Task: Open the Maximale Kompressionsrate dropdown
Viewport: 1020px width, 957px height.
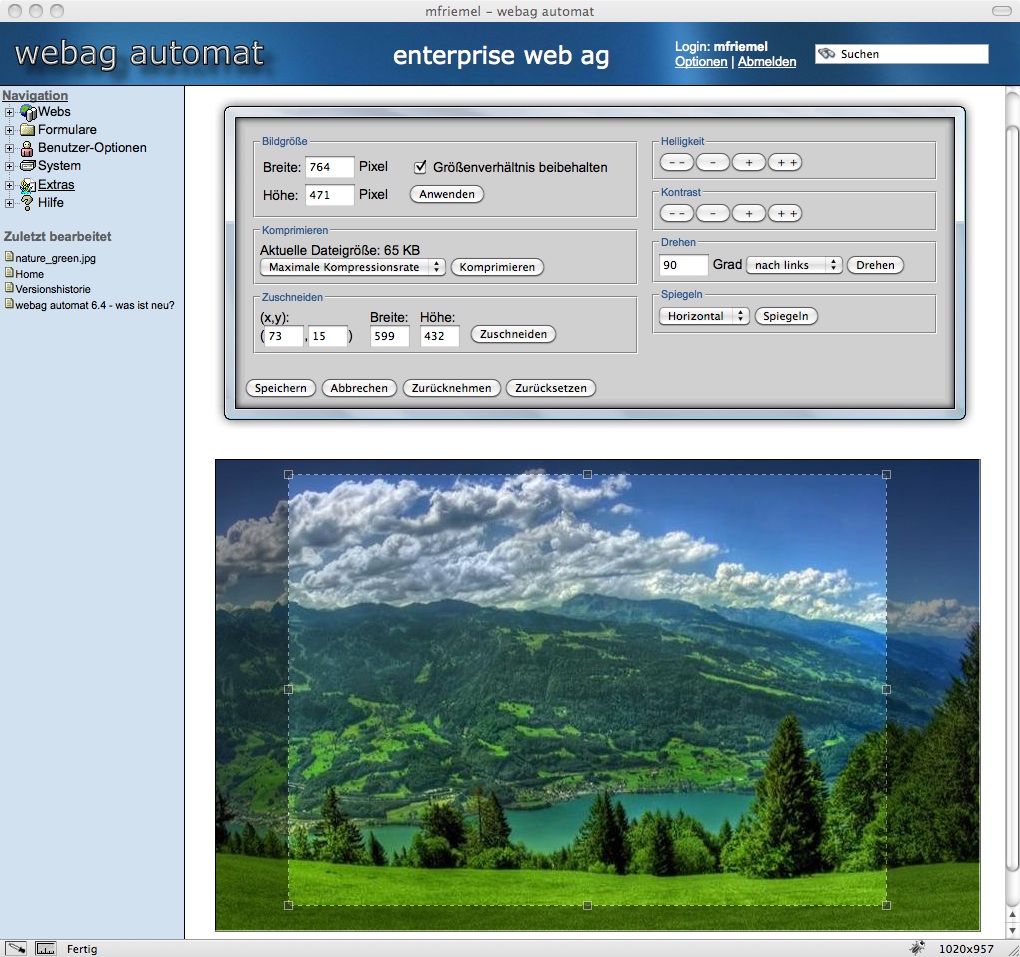Action: click(352, 267)
